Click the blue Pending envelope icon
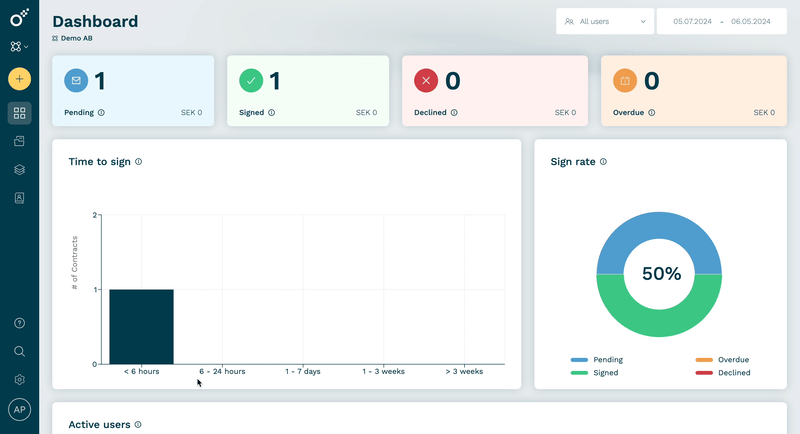800x434 pixels. tap(76, 81)
